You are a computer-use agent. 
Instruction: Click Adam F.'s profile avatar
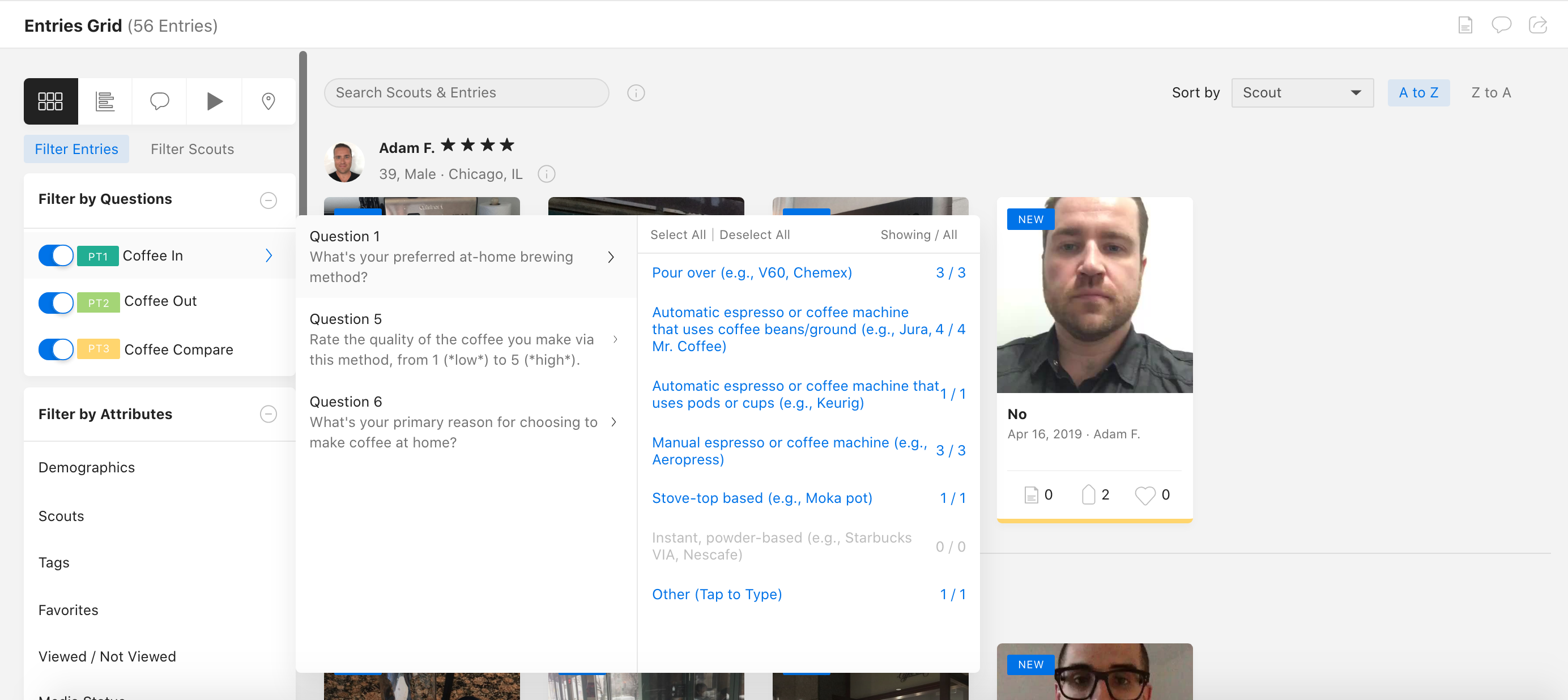(x=344, y=163)
